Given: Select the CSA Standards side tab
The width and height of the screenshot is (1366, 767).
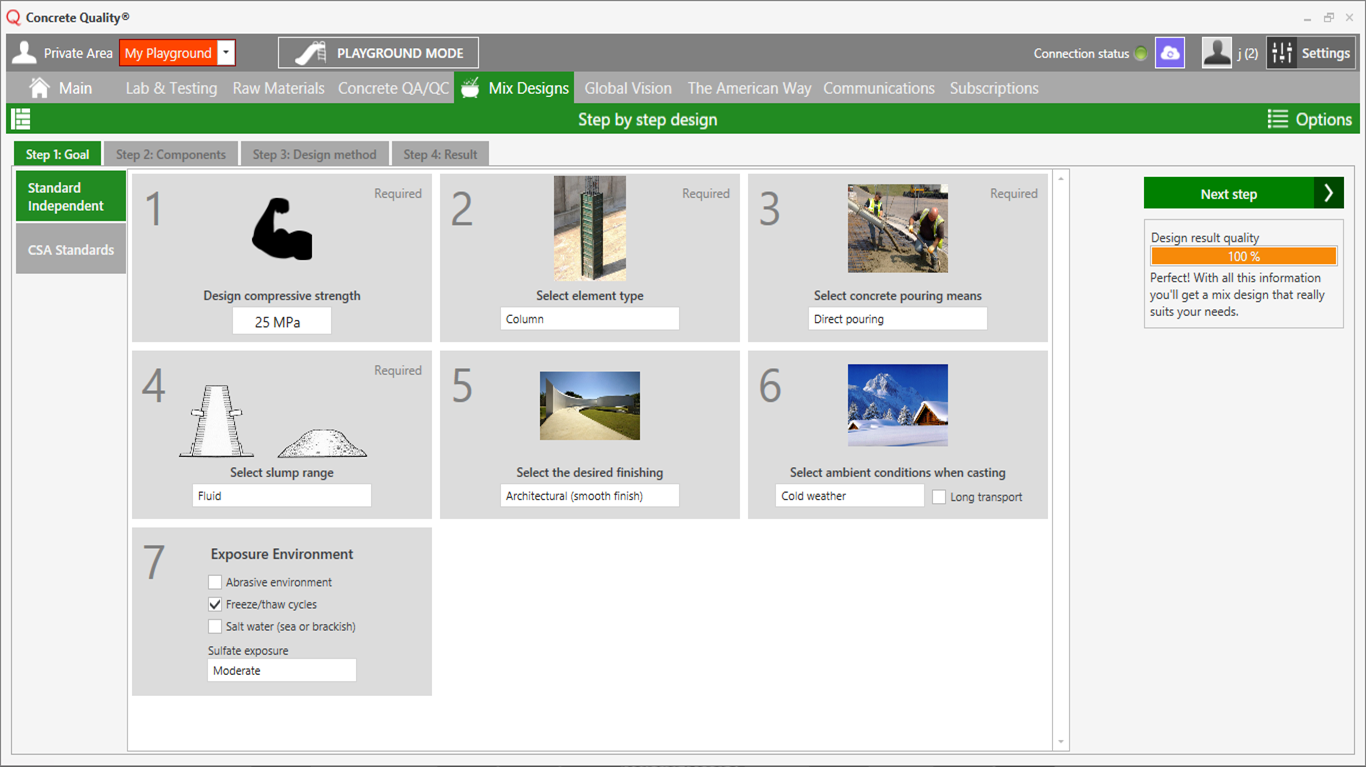Looking at the screenshot, I should coord(71,250).
